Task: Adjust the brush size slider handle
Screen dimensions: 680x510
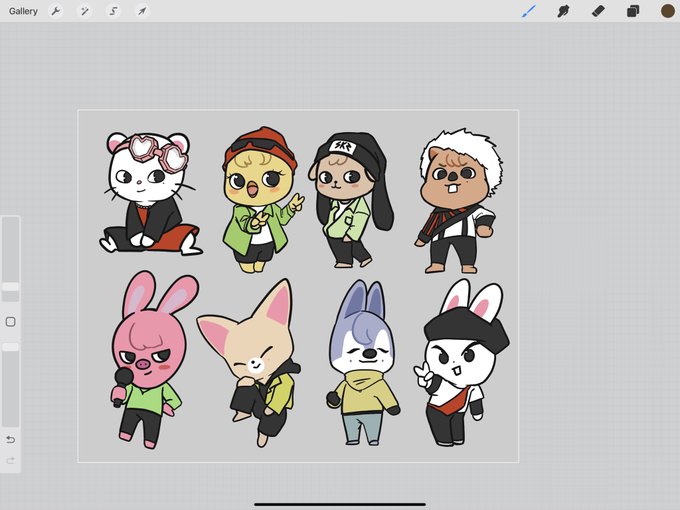Action: click(10, 287)
